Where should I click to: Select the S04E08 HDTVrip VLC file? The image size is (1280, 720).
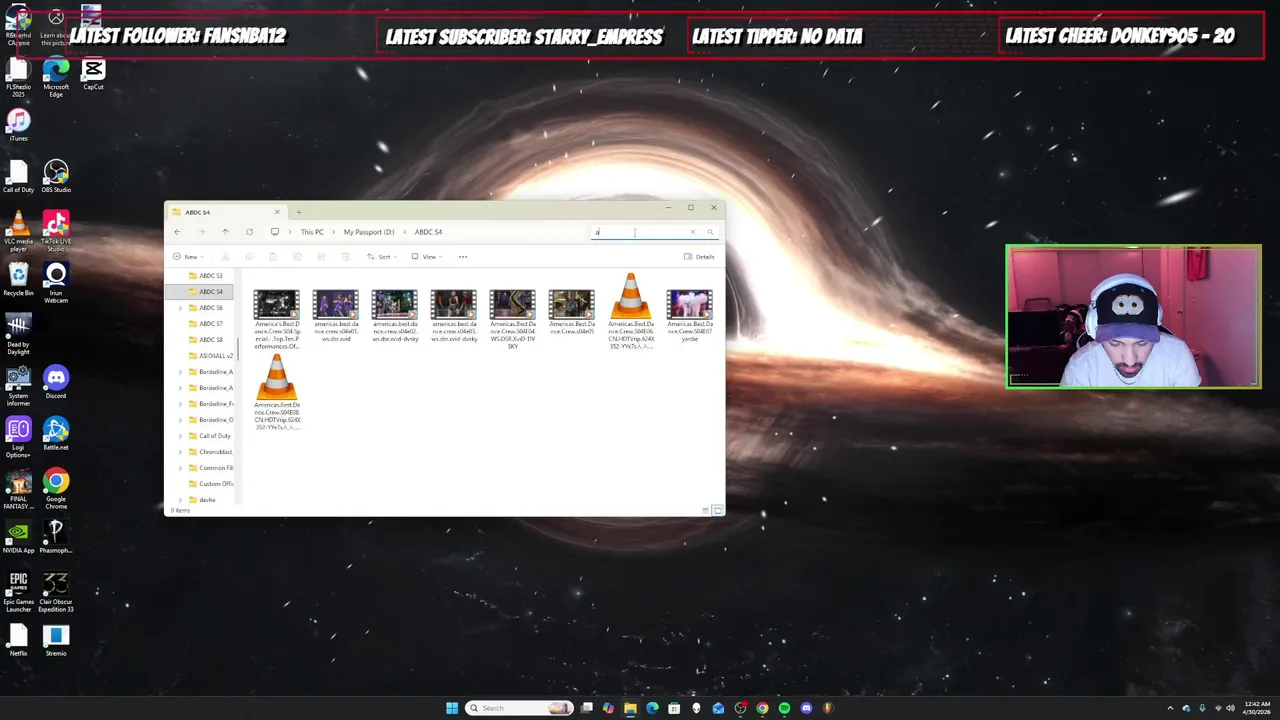tap(276, 393)
